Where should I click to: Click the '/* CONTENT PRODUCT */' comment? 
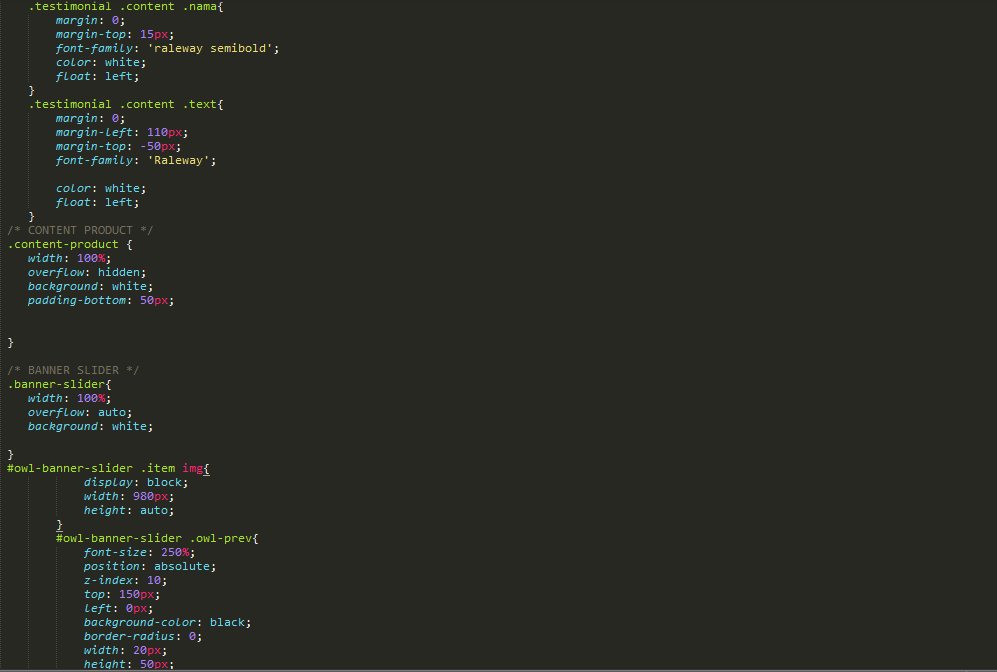(x=80, y=230)
